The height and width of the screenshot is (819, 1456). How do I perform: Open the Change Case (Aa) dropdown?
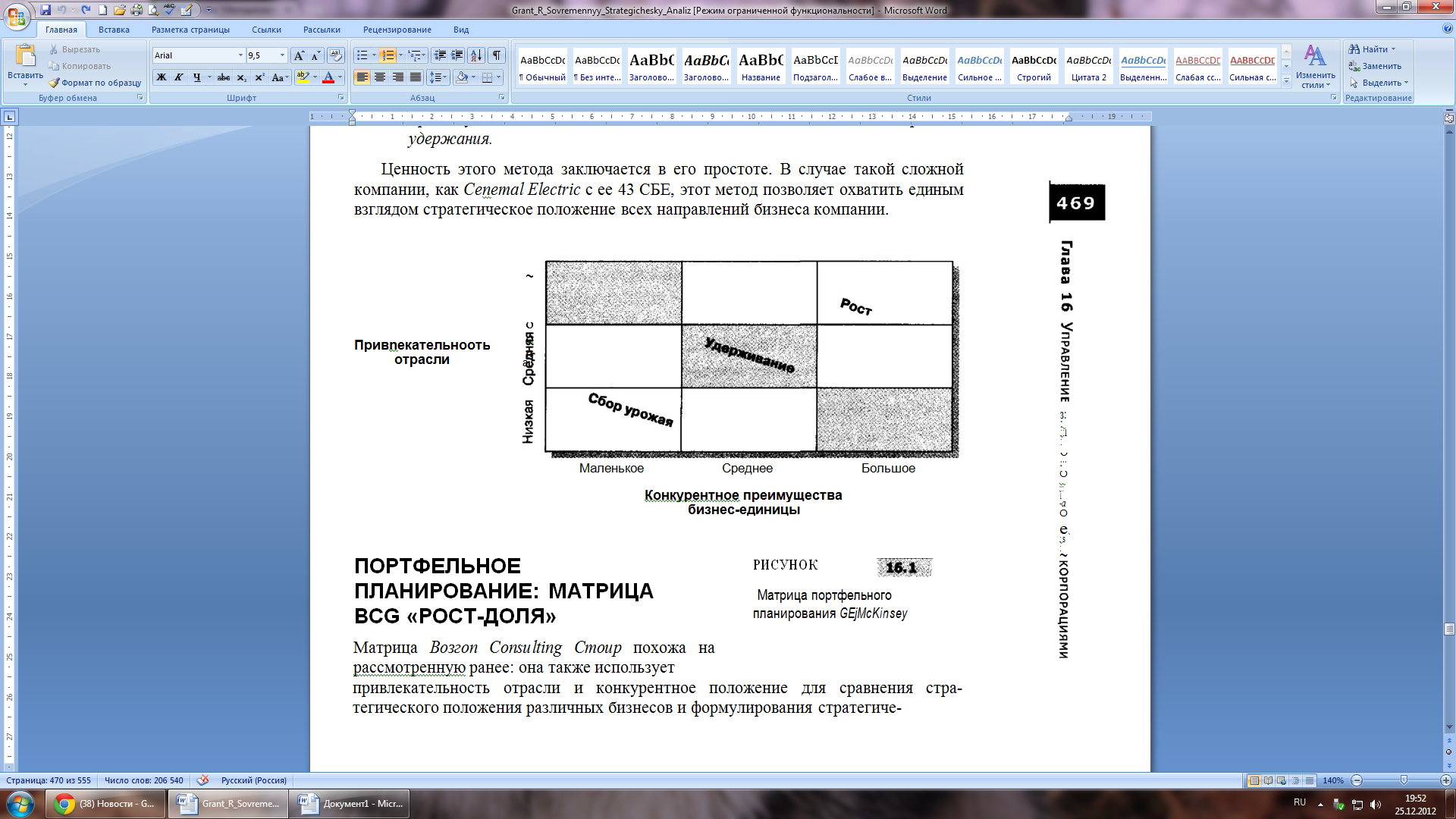tap(280, 77)
